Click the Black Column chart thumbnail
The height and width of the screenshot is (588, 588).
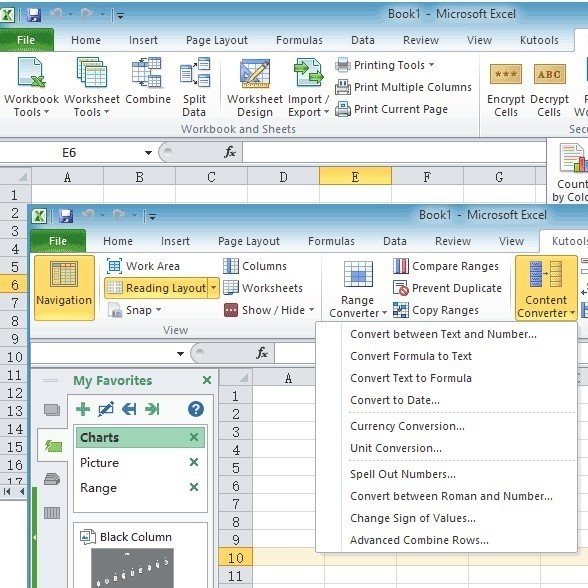[x=132, y=568]
